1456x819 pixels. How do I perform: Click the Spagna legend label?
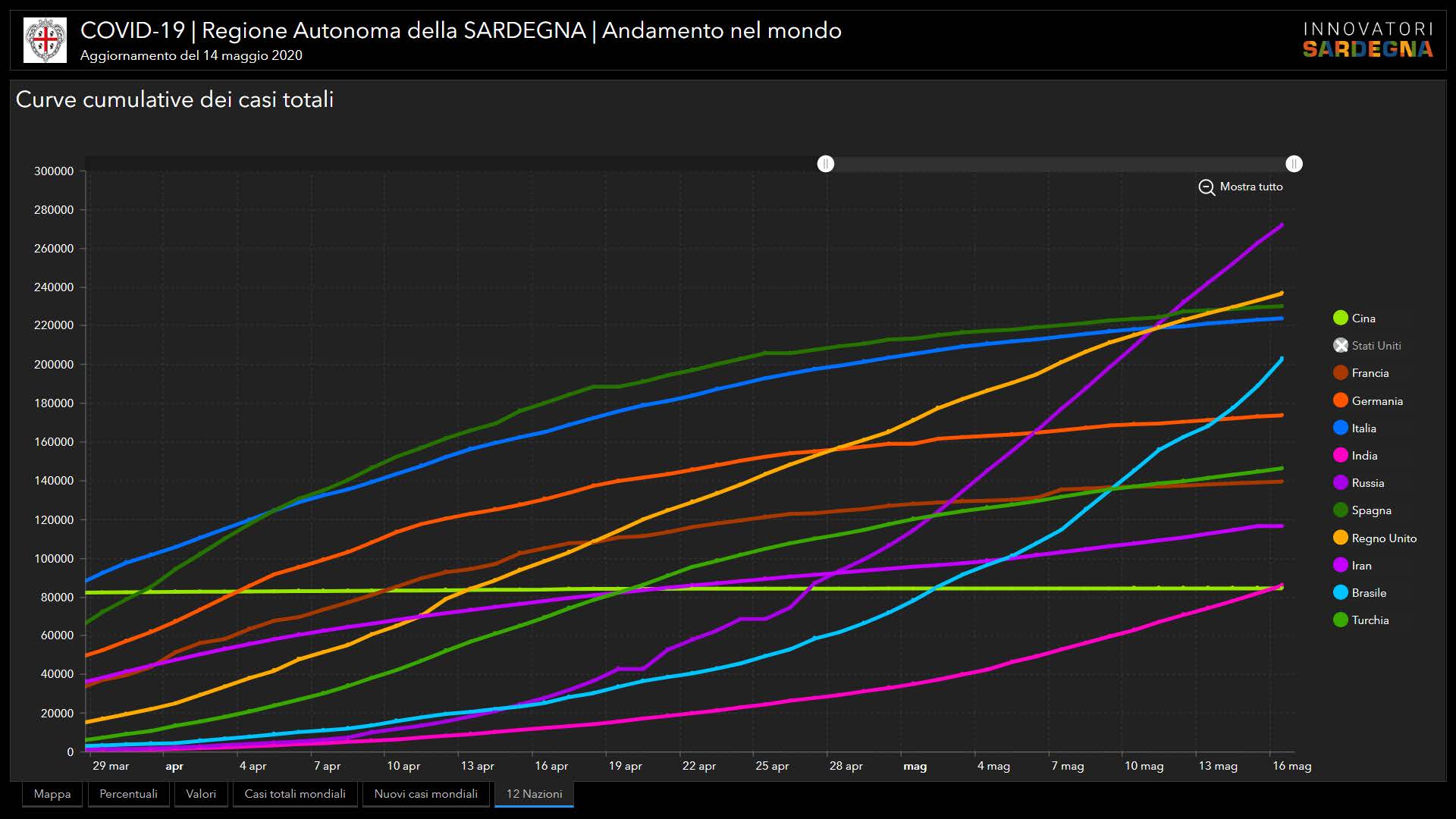pos(1371,510)
